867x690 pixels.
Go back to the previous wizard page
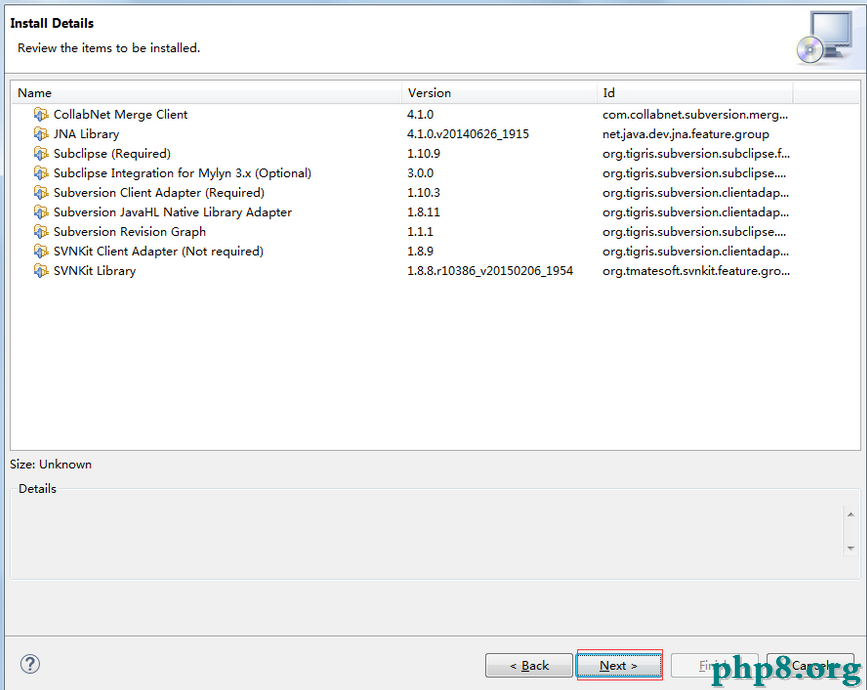529,665
